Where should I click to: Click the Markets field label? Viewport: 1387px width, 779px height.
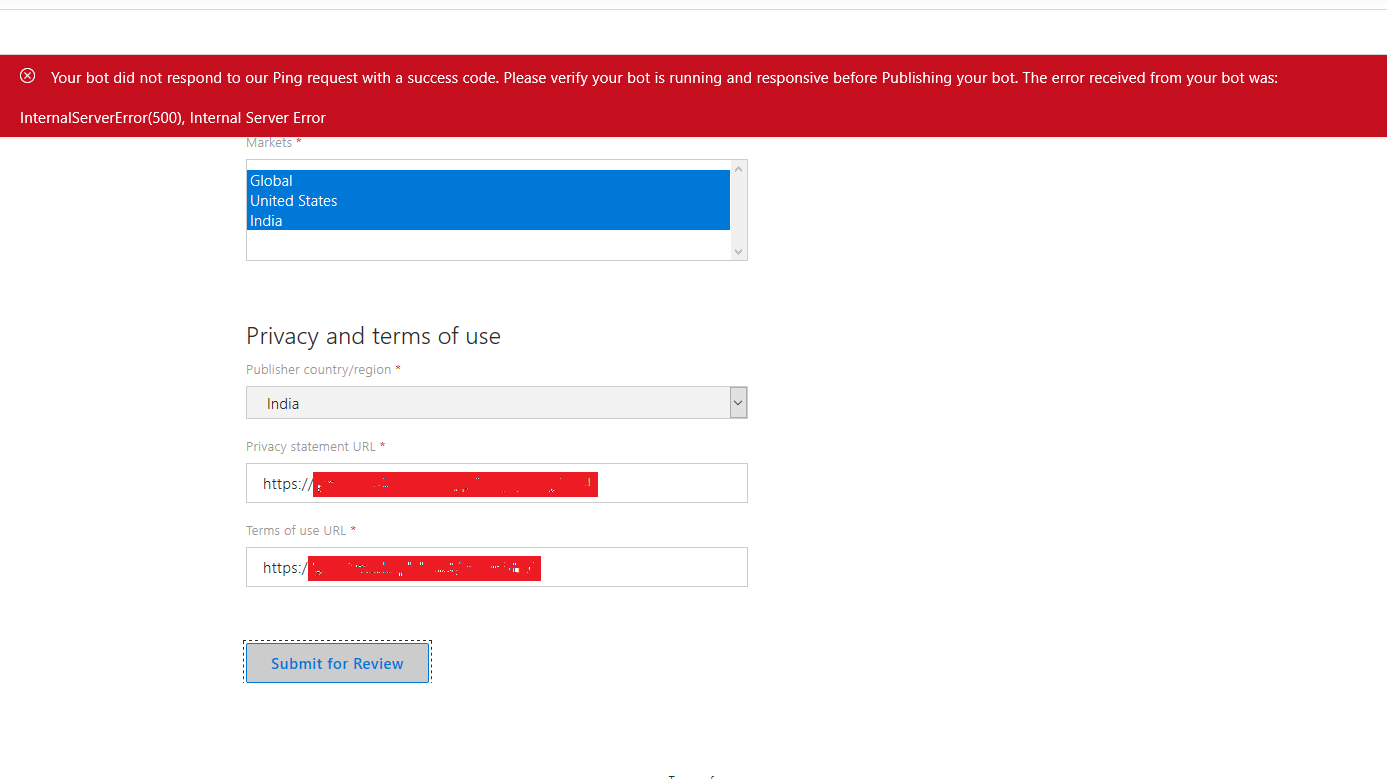coord(273,143)
